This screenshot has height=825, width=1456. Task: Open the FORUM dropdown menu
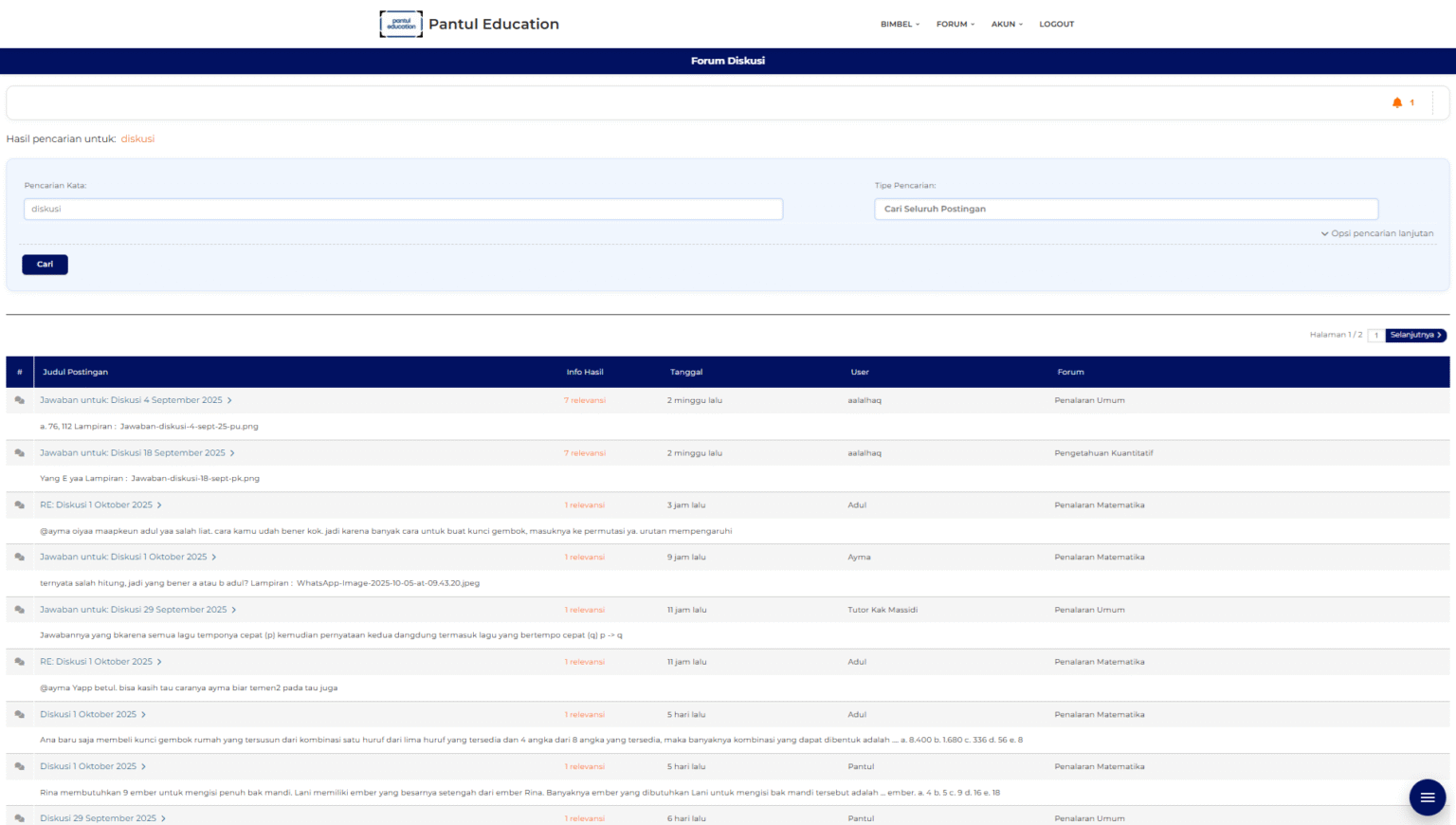click(955, 24)
